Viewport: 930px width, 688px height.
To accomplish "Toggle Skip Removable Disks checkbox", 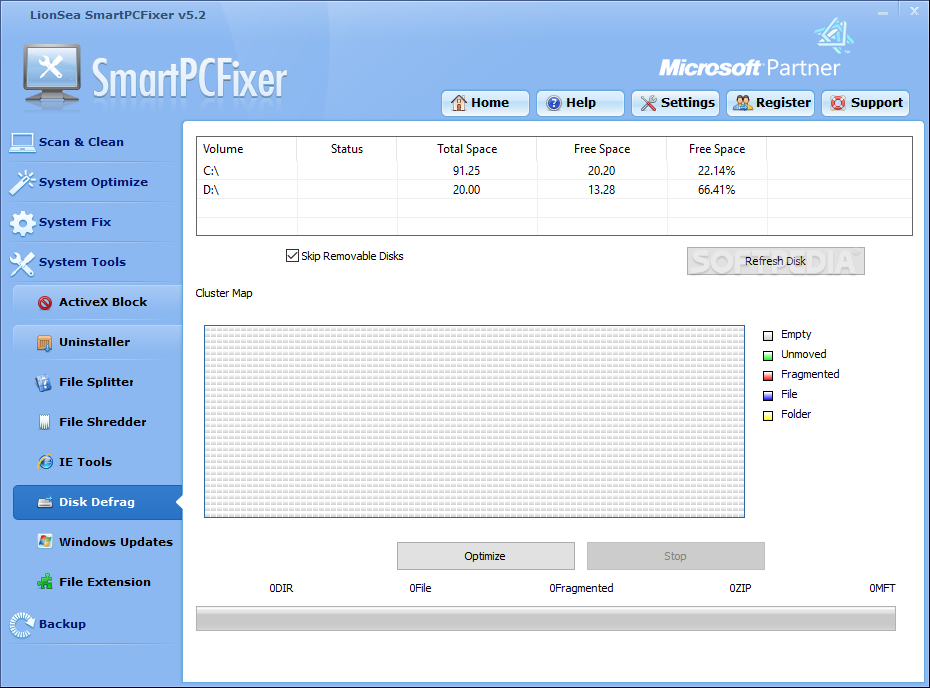I will point(292,256).
